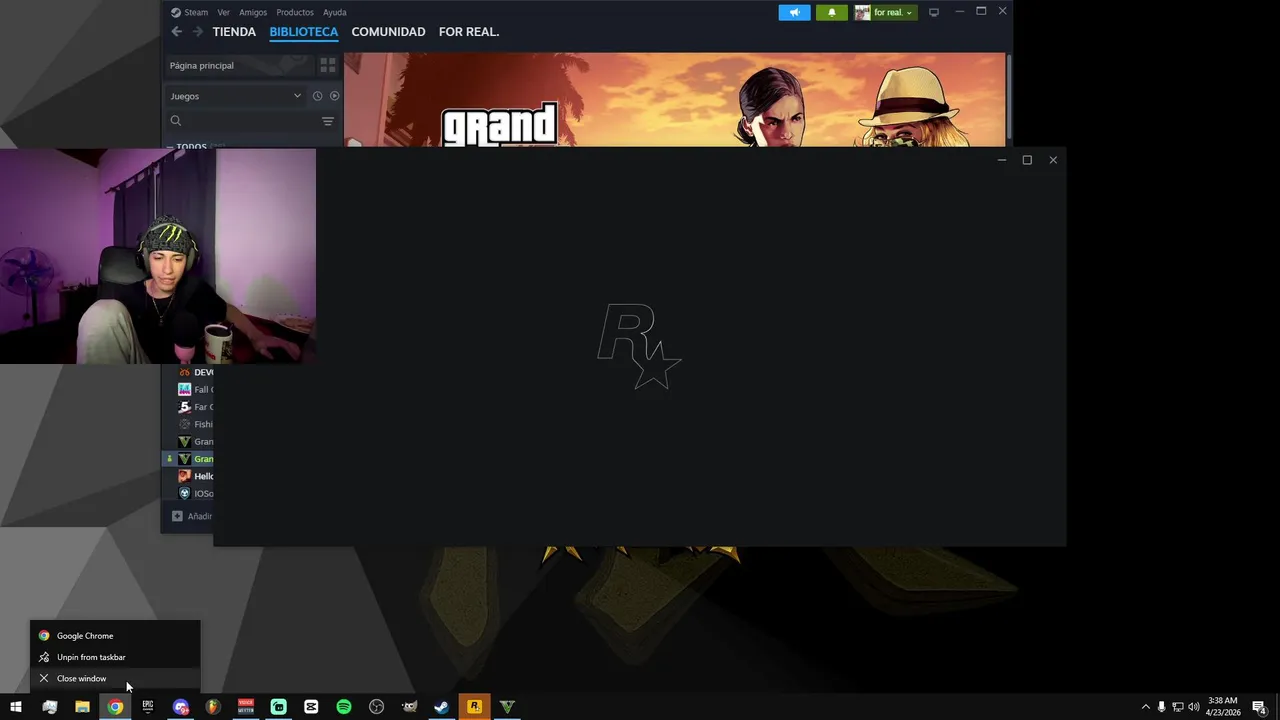The height and width of the screenshot is (720, 1280).
Task: Enter Steam Big Picture mode icon
Action: pyautogui.click(x=934, y=12)
